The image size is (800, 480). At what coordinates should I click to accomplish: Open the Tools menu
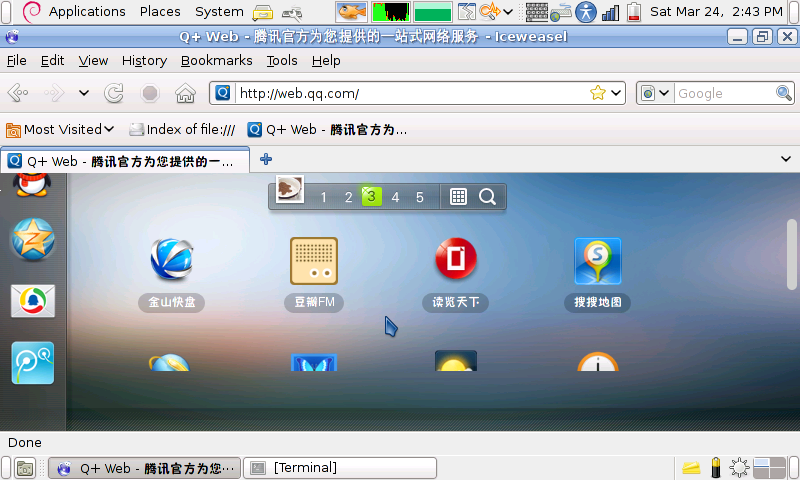(x=282, y=61)
